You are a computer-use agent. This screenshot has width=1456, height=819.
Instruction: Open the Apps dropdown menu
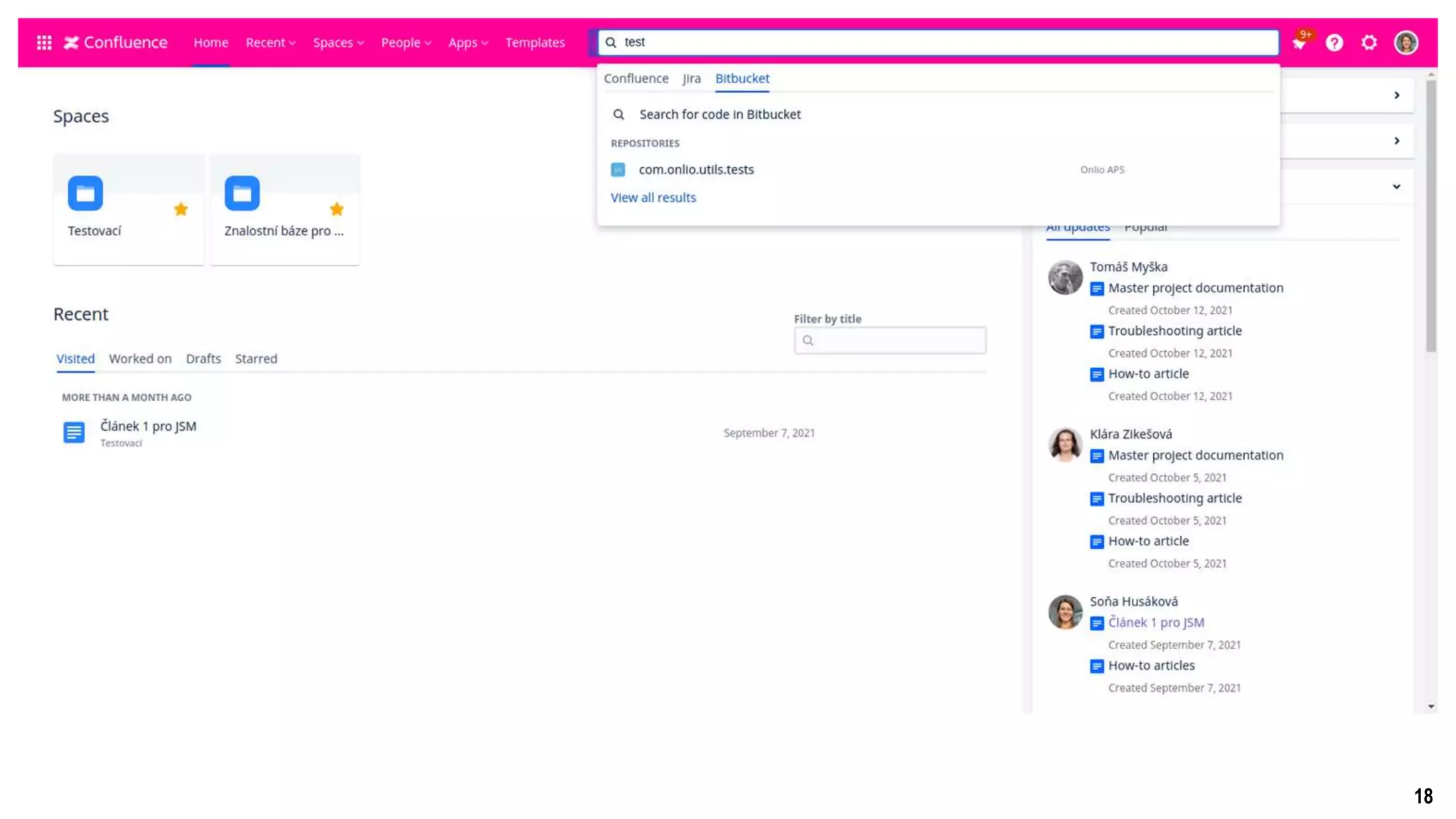pyautogui.click(x=468, y=43)
